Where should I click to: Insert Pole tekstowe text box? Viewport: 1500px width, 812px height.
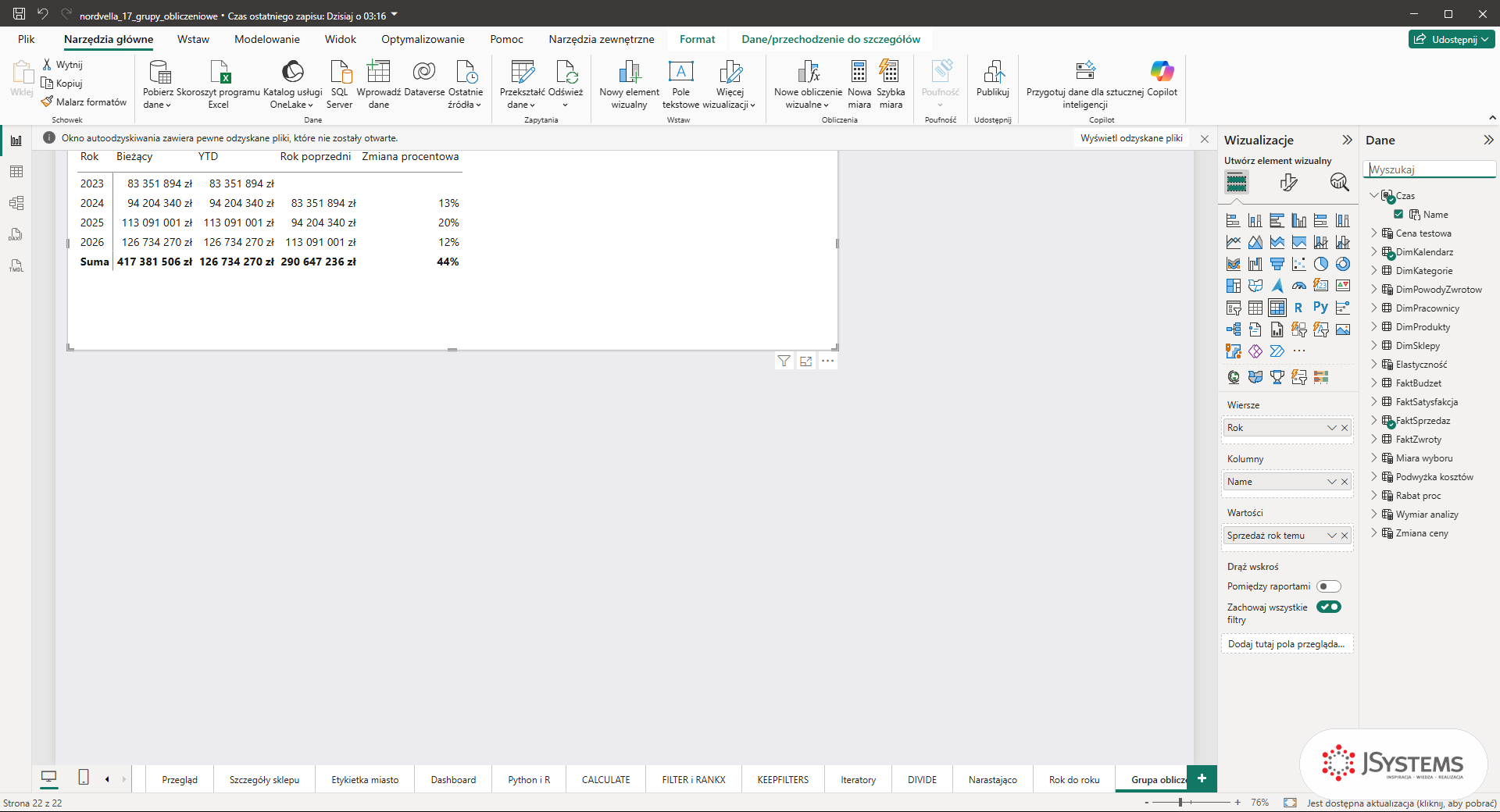[680, 84]
